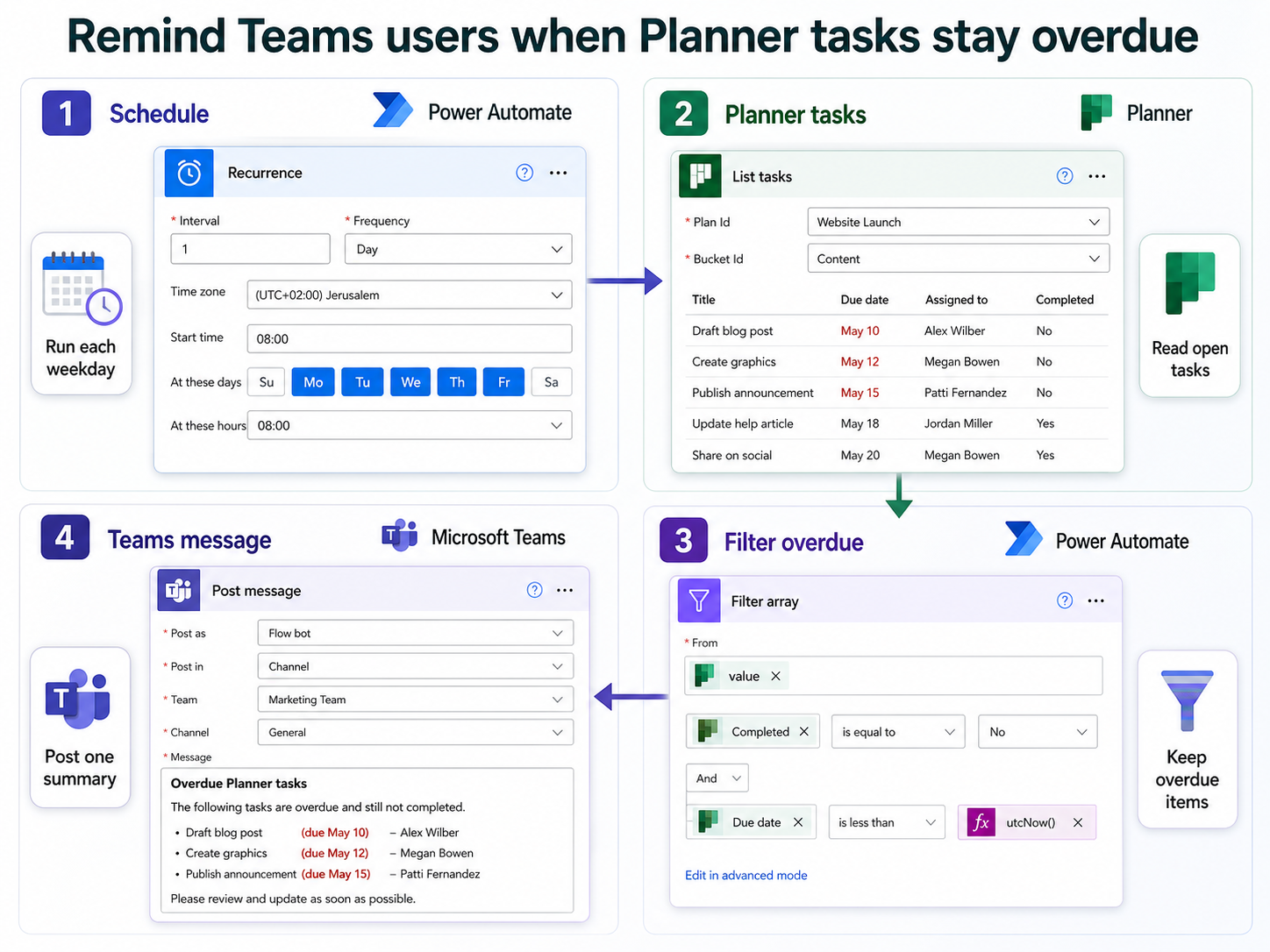The height and width of the screenshot is (952, 1270).
Task: Click the Start time input field
Action: [410, 338]
